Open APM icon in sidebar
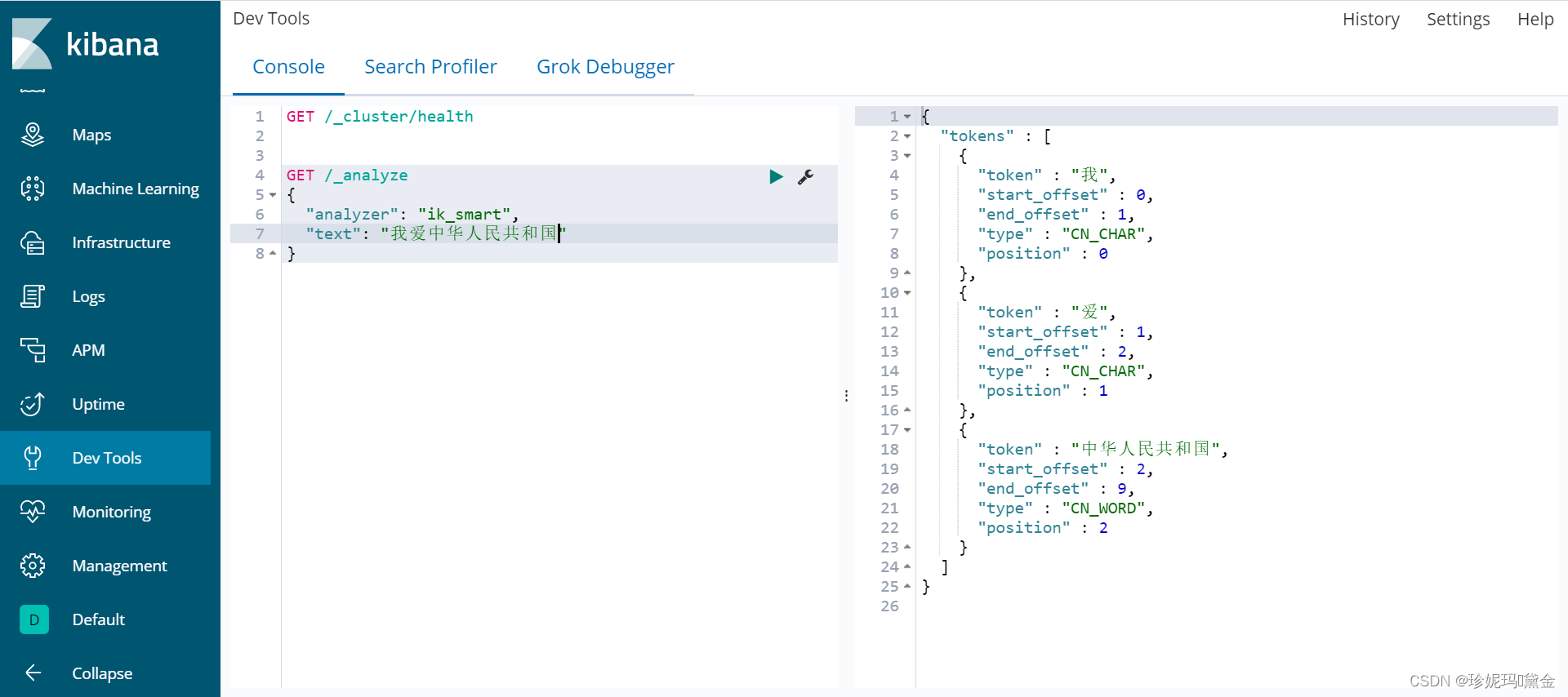Image resolution: width=1568 pixels, height=697 pixels. pyautogui.click(x=33, y=350)
